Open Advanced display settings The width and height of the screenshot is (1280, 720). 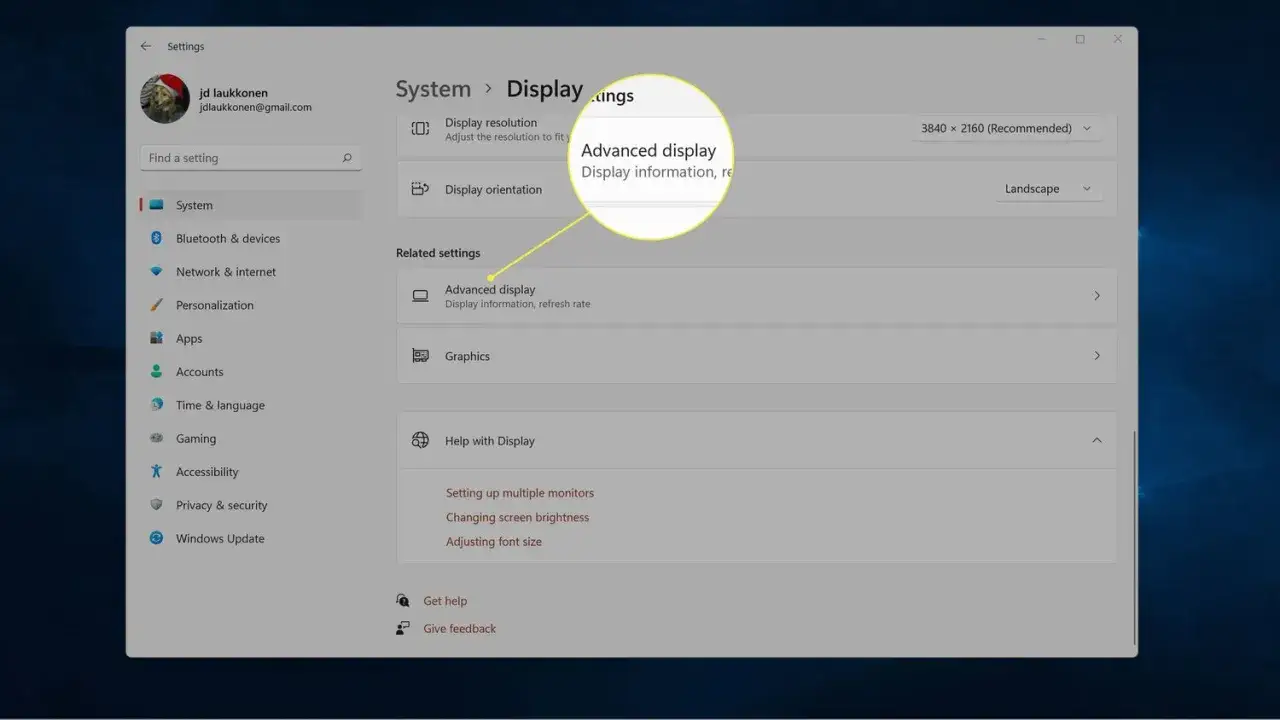pos(756,296)
